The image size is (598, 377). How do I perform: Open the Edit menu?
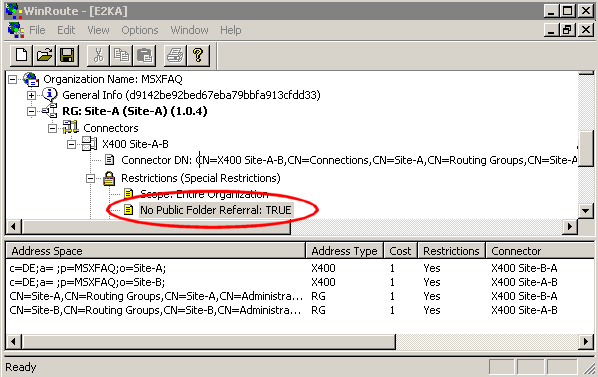pyautogui.click(x=66, y=30)
